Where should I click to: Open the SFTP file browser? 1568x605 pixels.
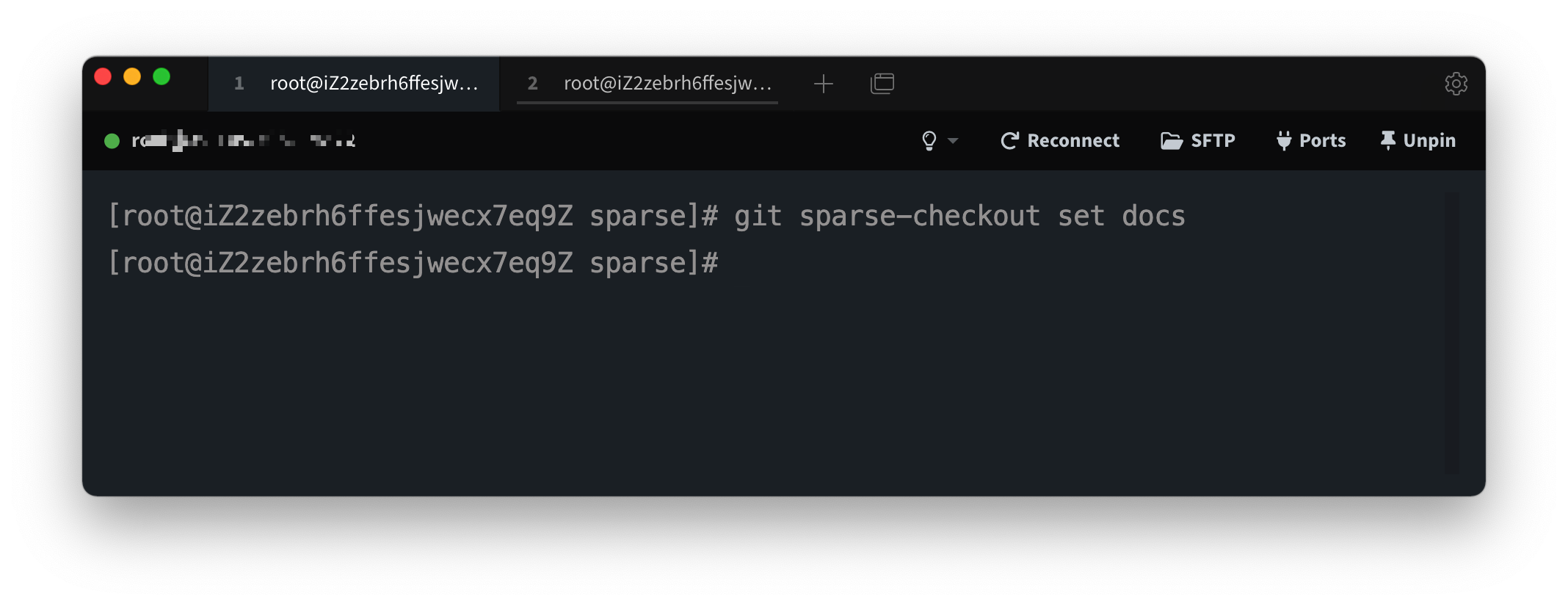click(x=1198, y=140)
